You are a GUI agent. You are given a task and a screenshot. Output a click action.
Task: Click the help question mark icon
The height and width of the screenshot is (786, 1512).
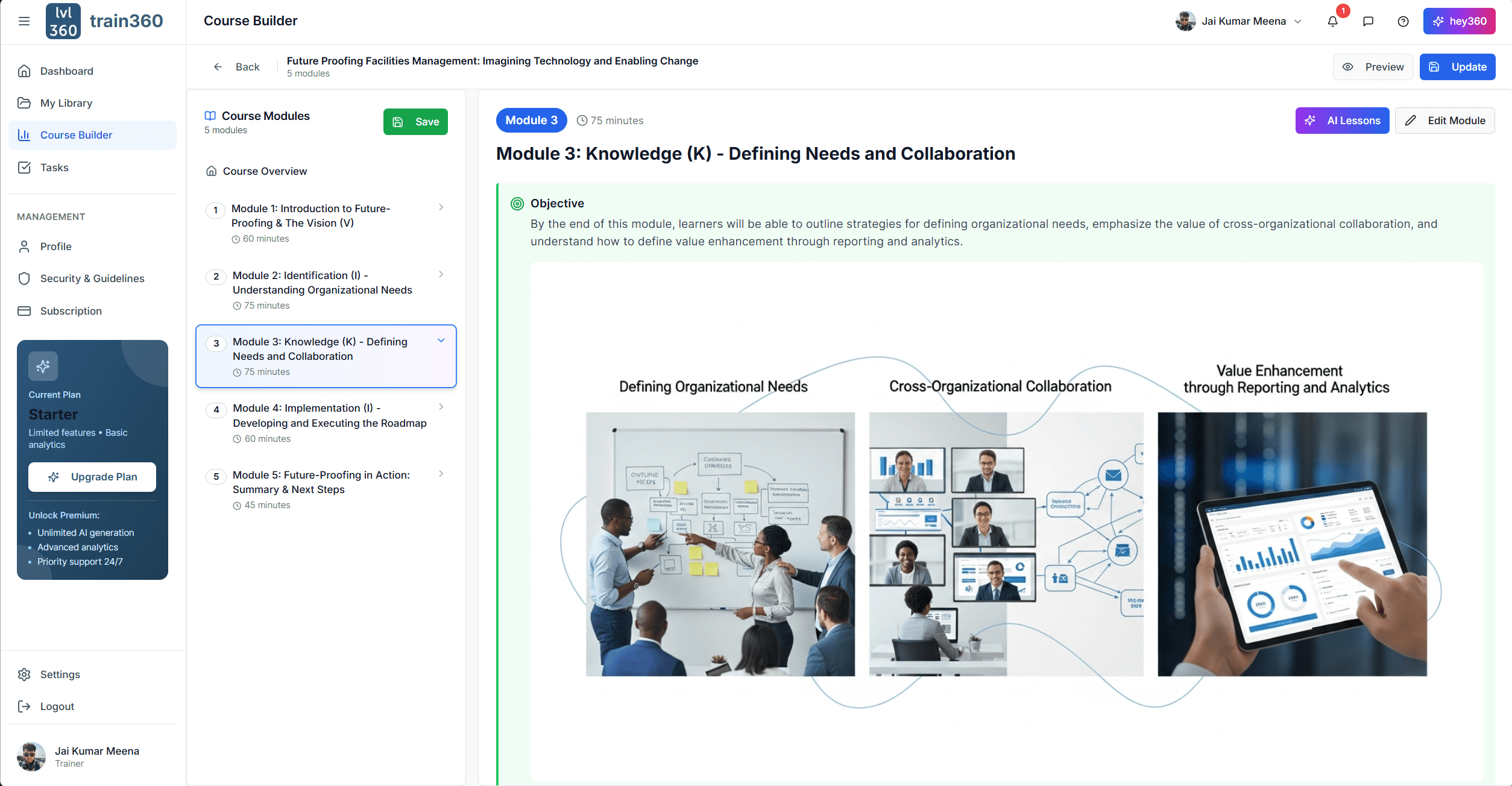[1403, 21]
